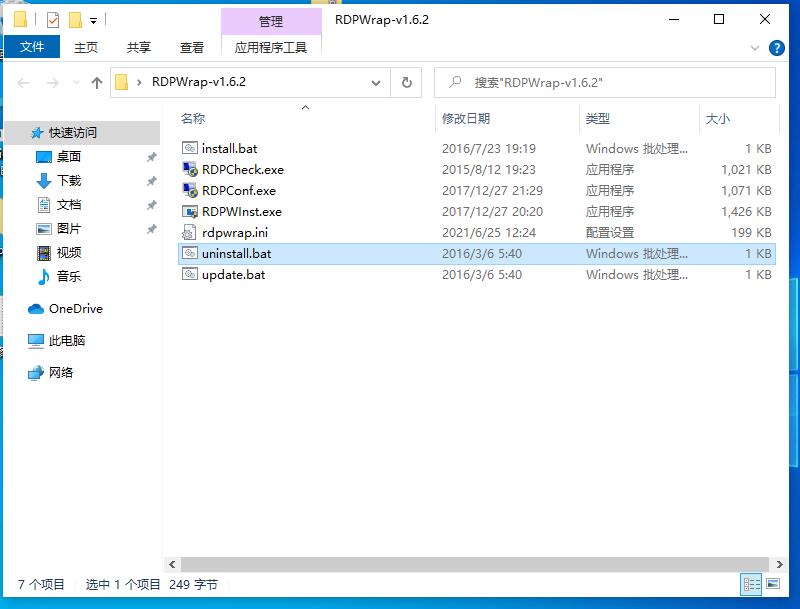Click RDPWrap-v1.6.2 breadcrumb in address bar
Screen dimensions: 800x609
click(x=198, y=82)
